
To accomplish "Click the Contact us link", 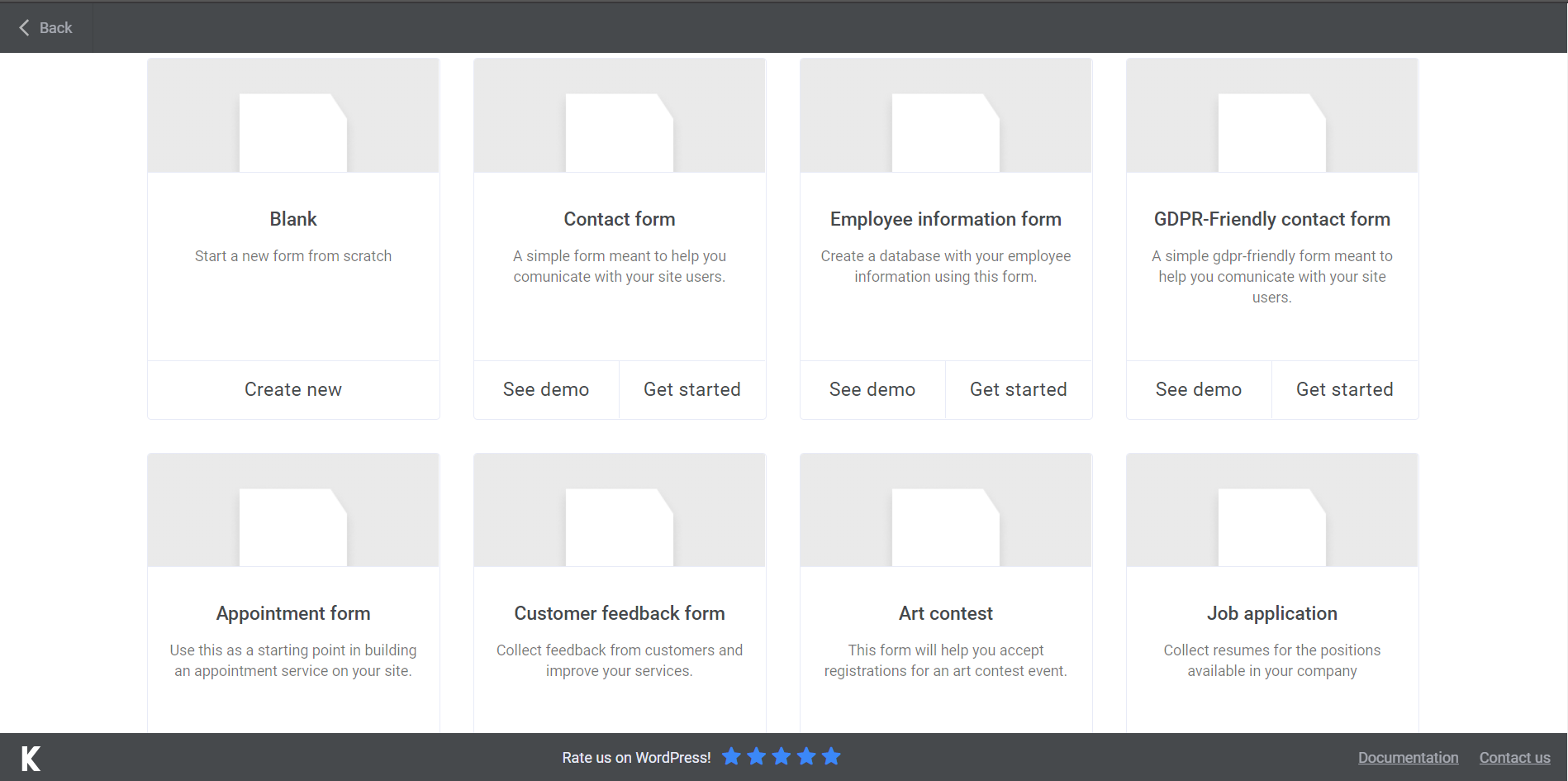I will [x=1515, y=757].
